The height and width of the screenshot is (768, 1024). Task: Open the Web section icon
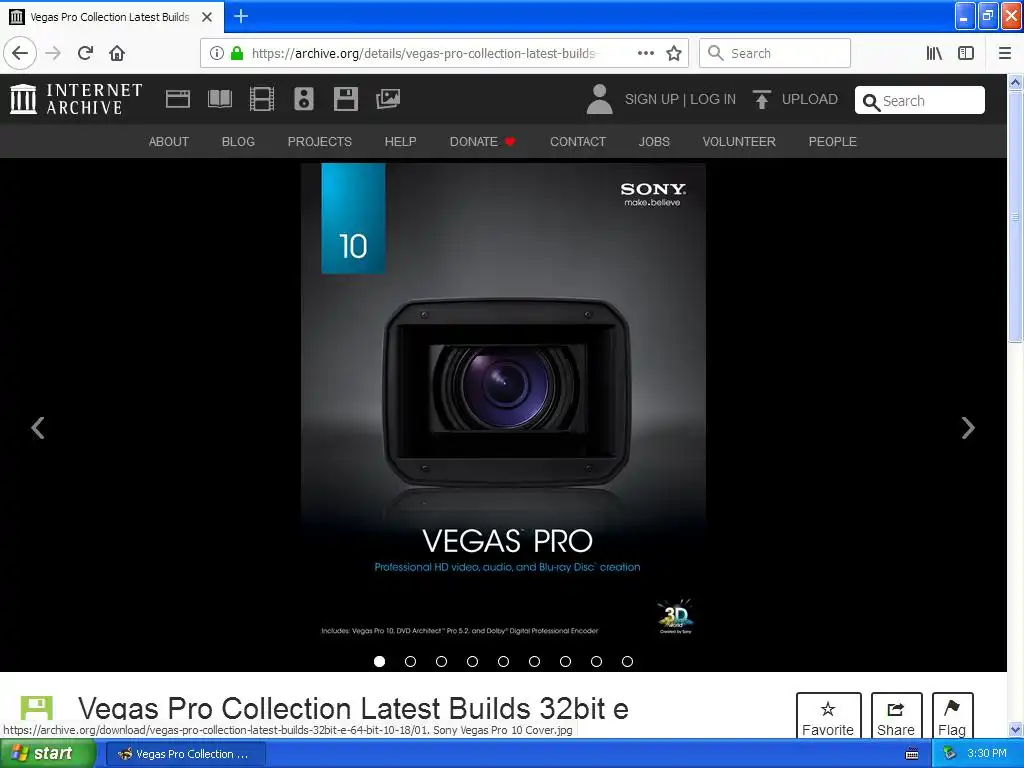coord(178,99)
